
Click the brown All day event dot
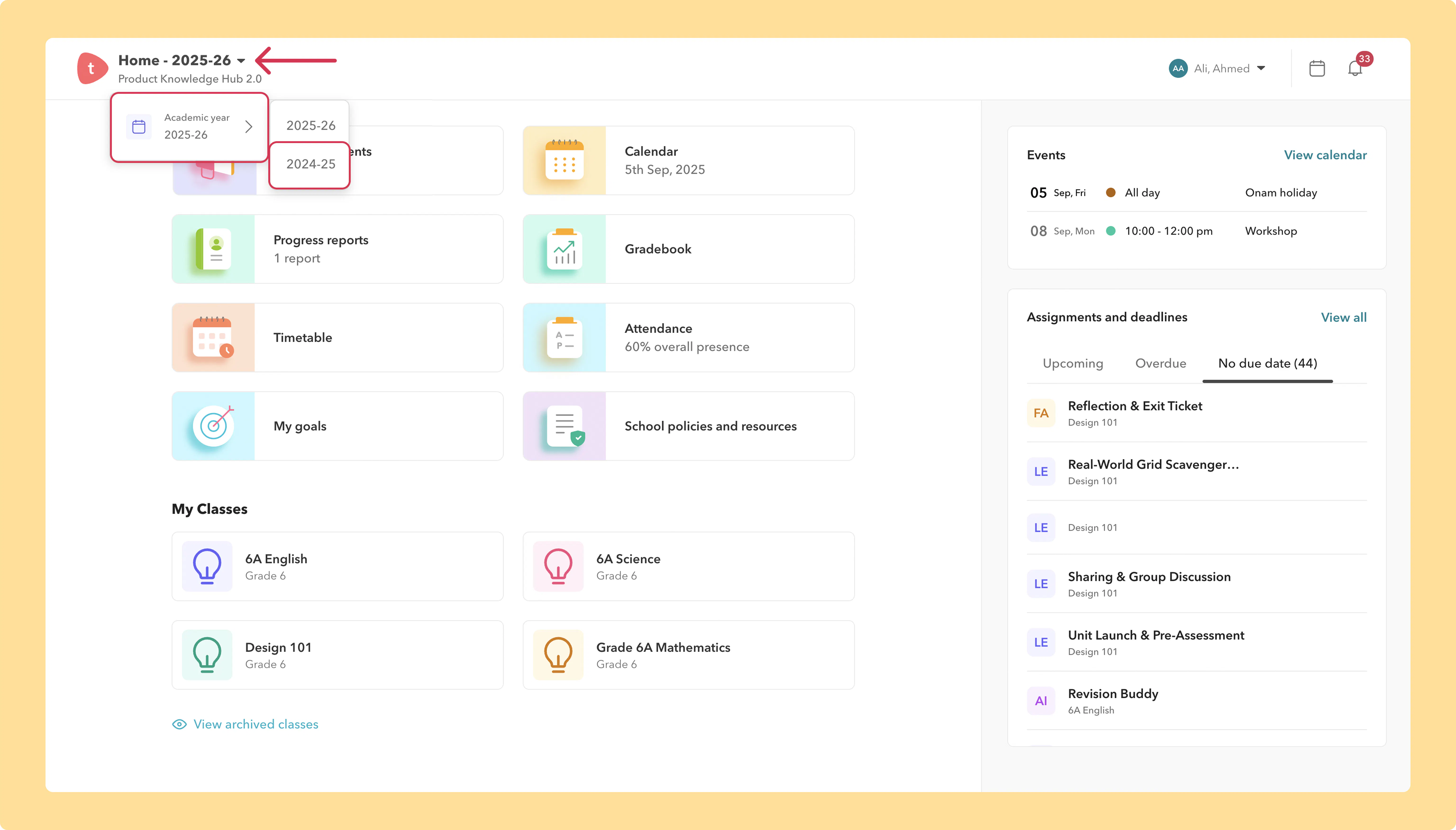point(1110,193)
